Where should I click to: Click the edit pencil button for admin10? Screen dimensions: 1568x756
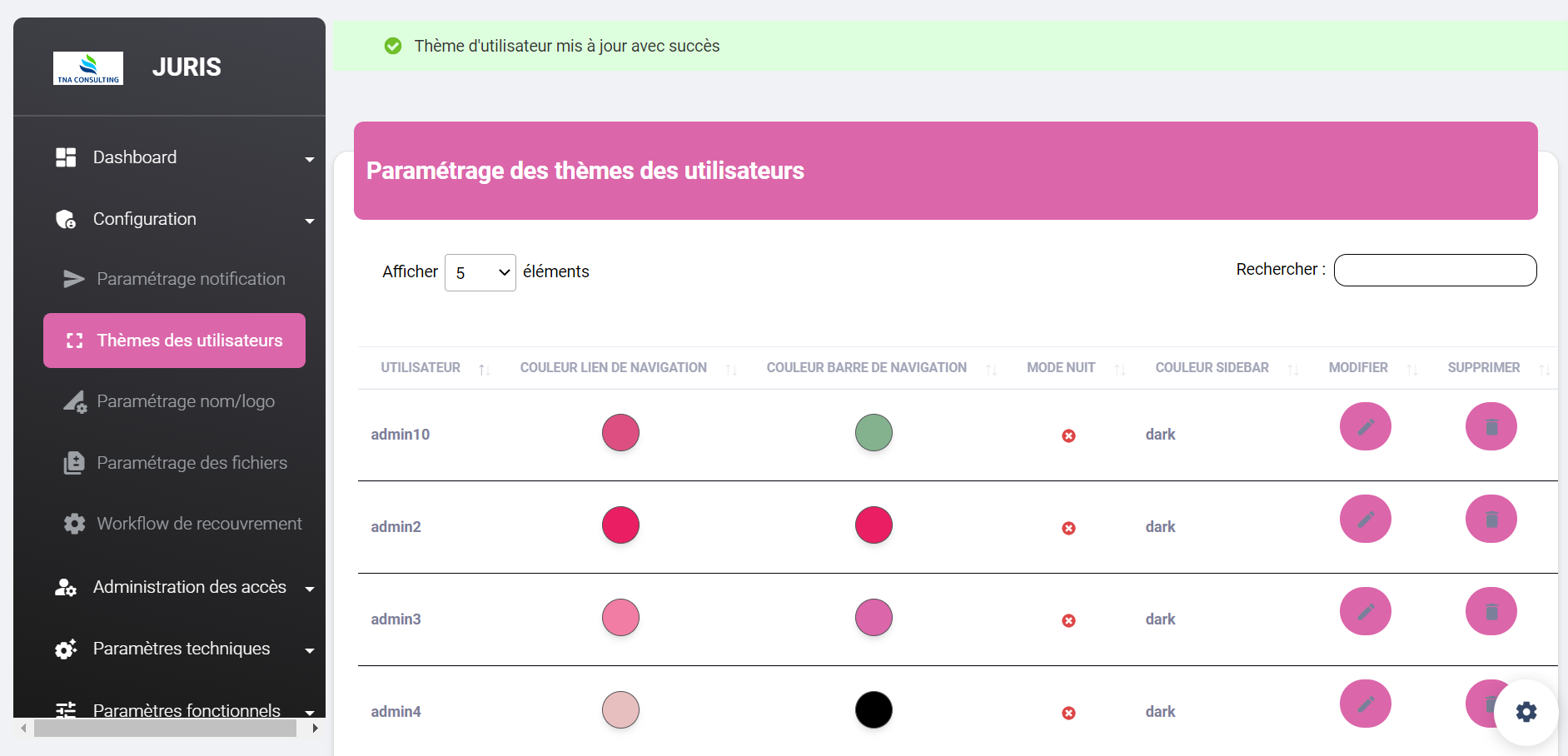[1365, 426]
